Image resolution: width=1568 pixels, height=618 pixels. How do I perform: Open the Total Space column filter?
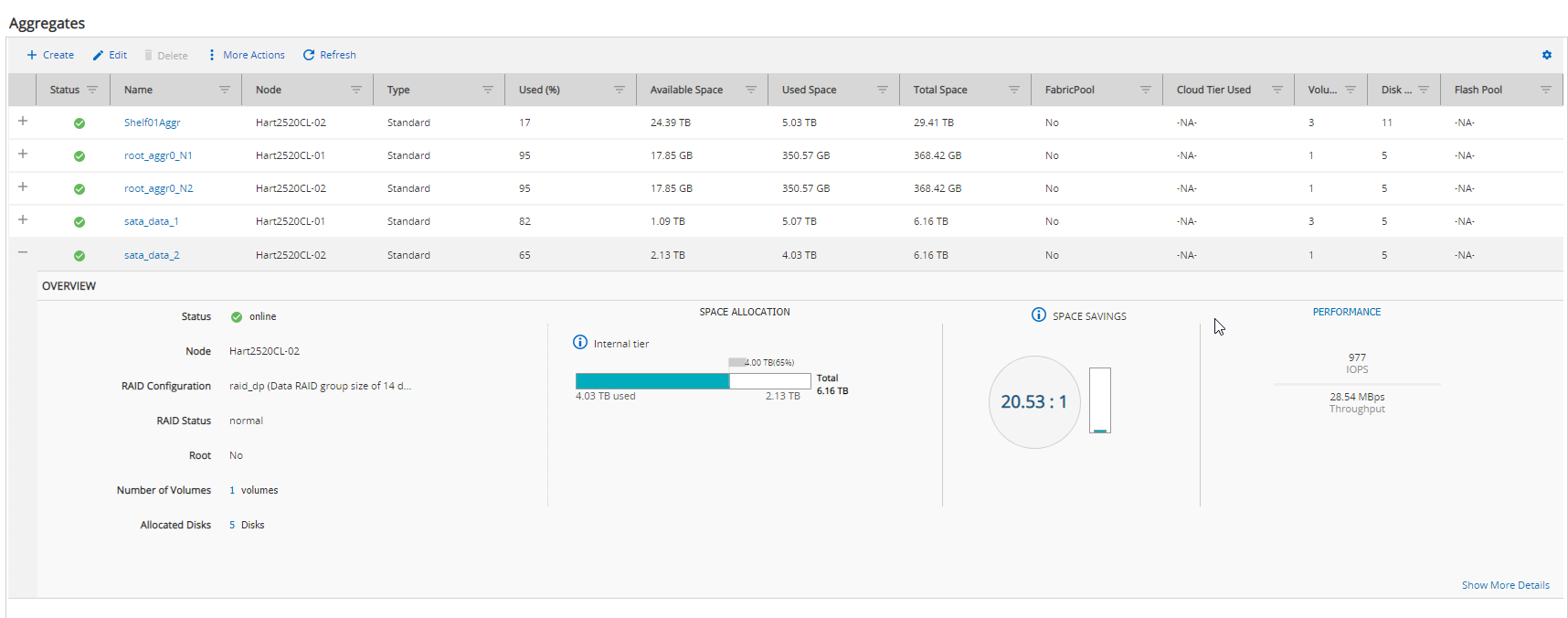pos(1013,90)
